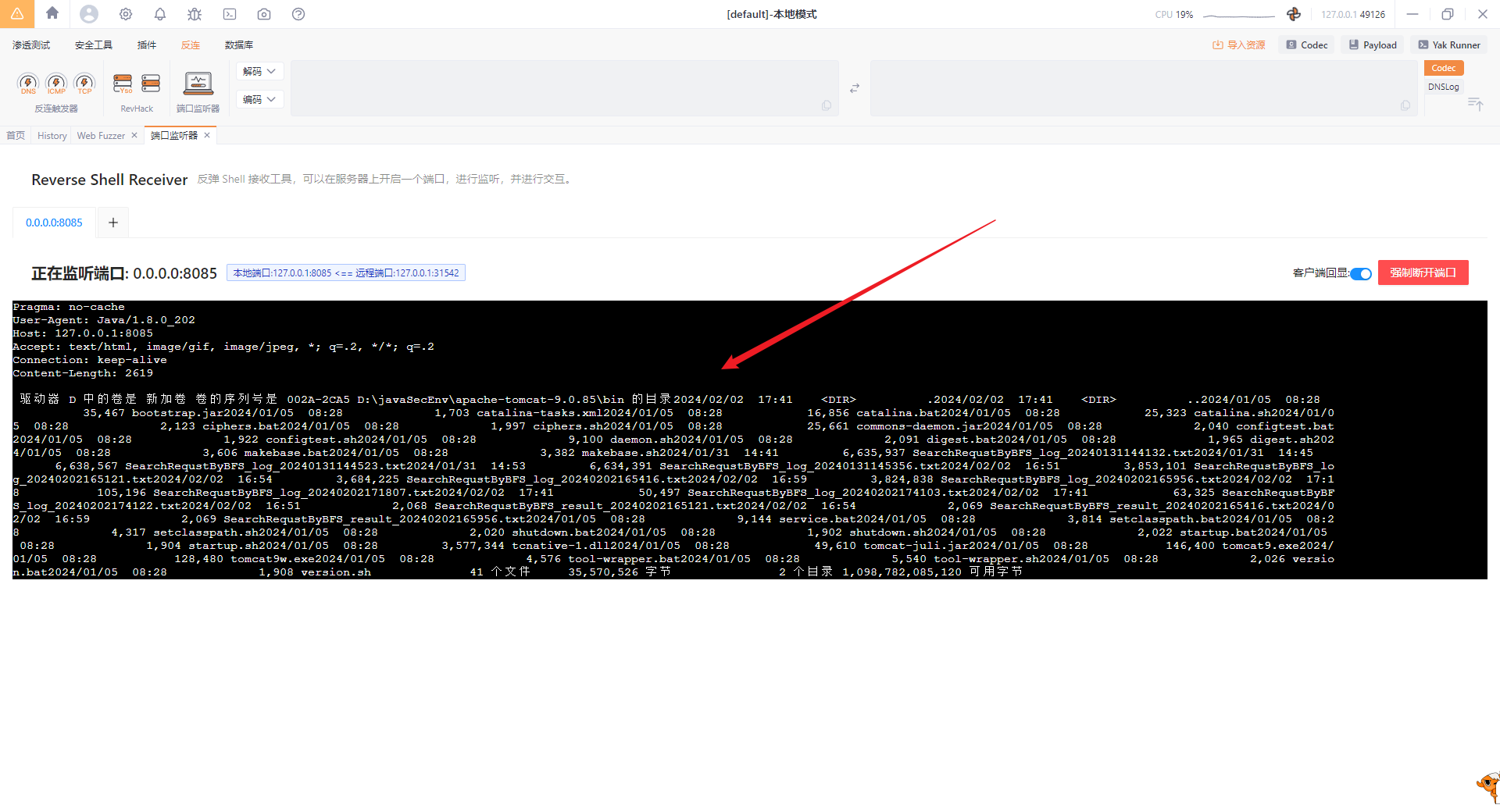Viewport: 1500px width, 812px height.
Task: Click the cow mascot icon at bottom right
Action: [x=1488, y=787]
